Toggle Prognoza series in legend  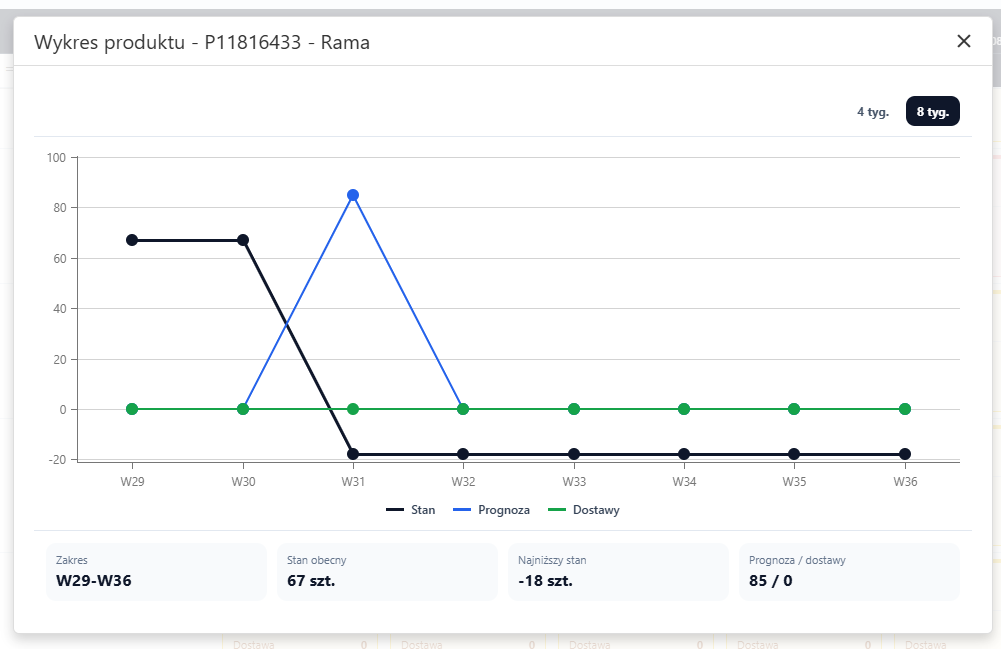492,510
